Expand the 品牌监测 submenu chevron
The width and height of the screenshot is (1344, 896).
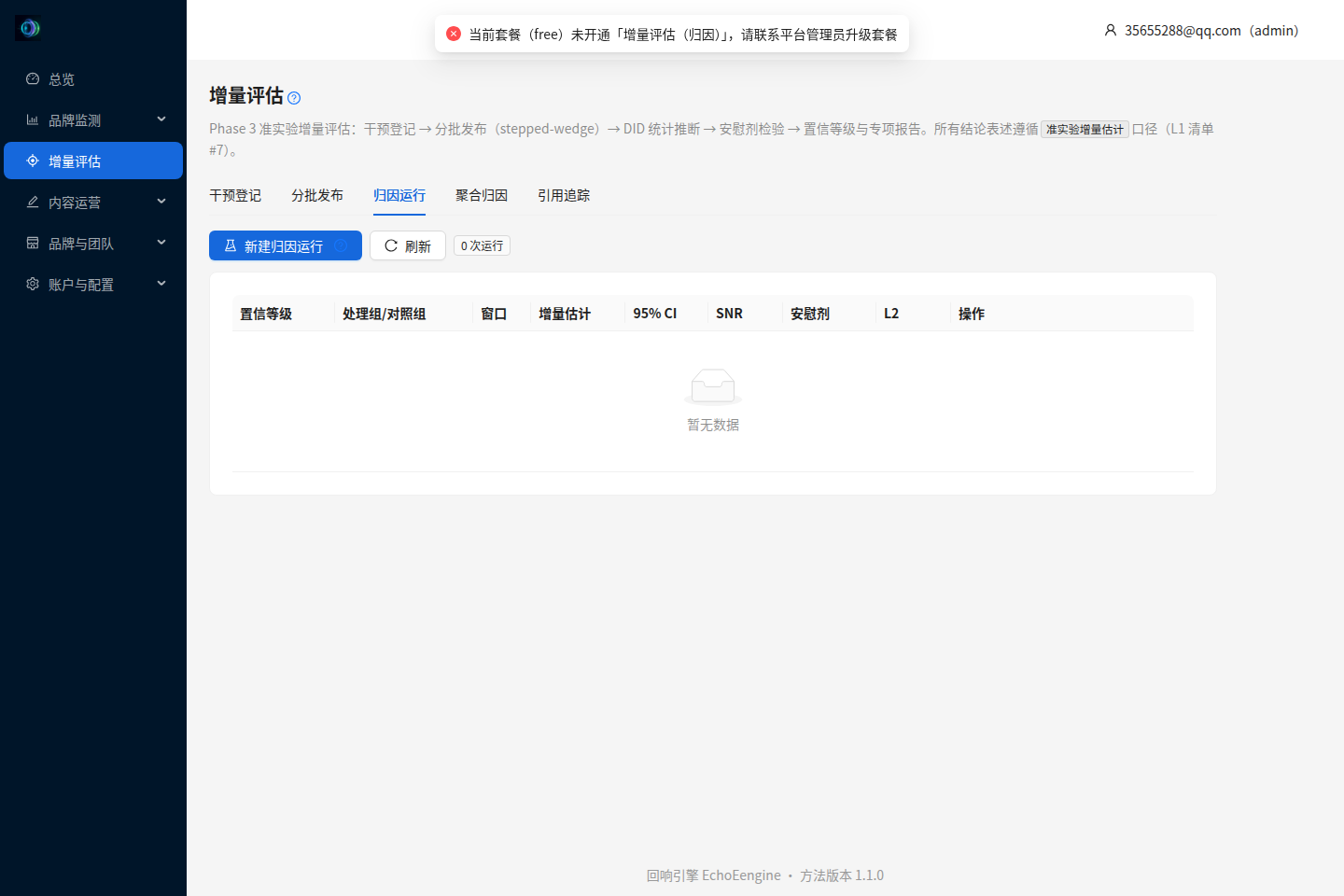click(161, 119)
